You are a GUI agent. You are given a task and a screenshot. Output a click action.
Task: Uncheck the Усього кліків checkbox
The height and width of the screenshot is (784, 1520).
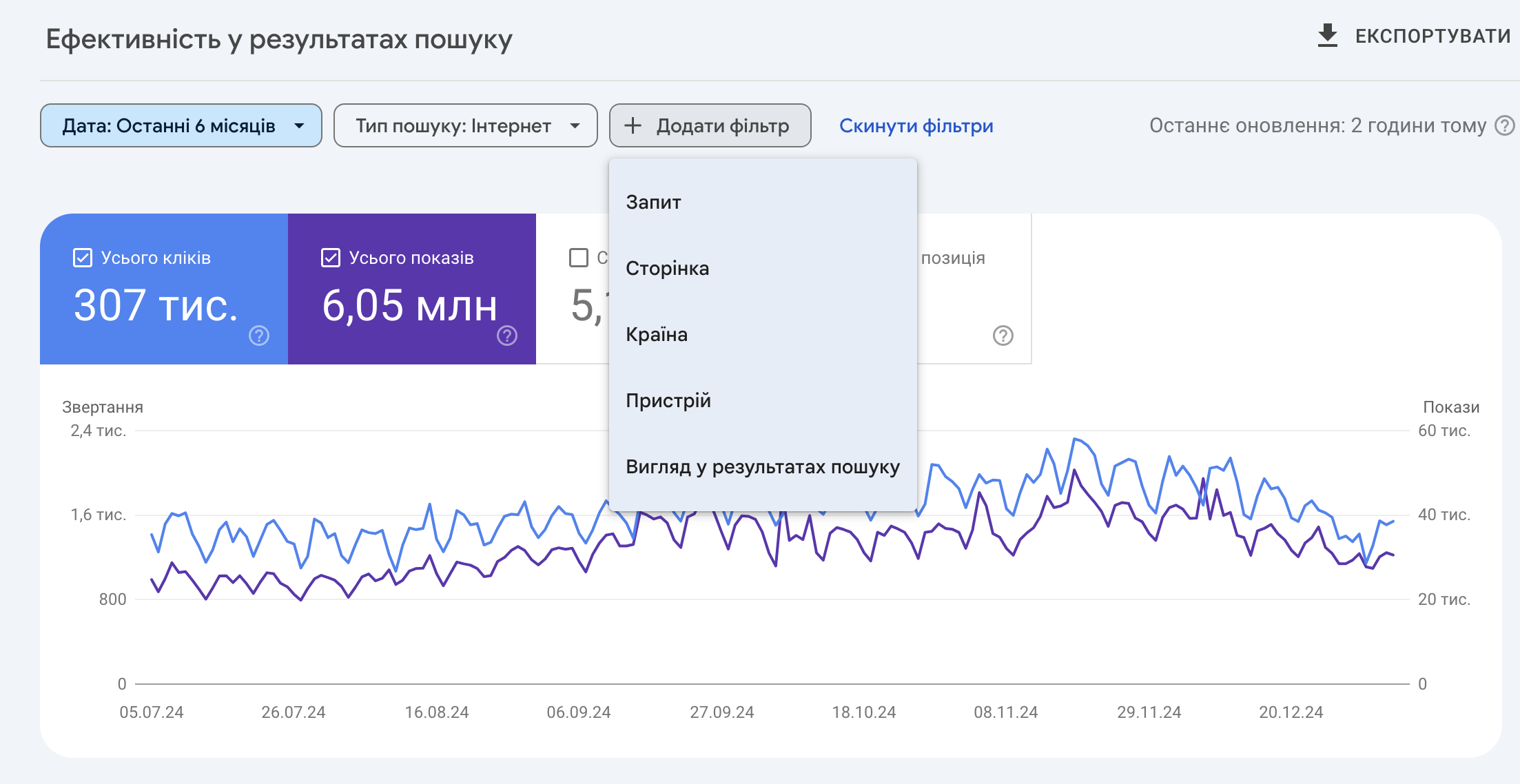click(83, 258)
